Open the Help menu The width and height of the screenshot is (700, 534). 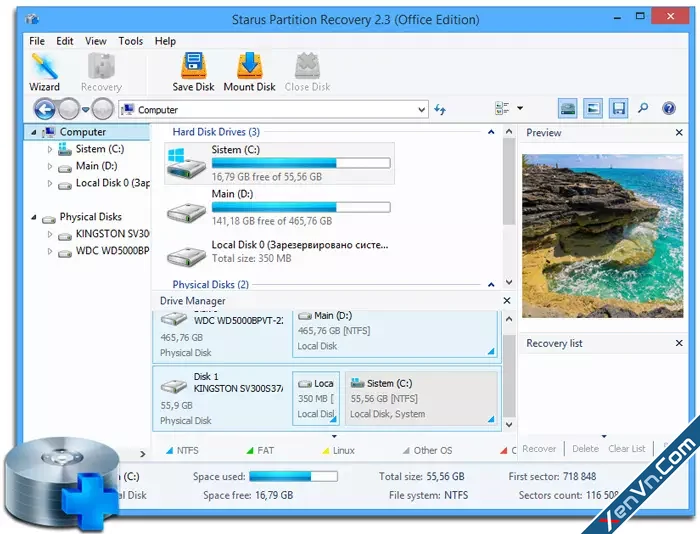(x=165, y=41)
